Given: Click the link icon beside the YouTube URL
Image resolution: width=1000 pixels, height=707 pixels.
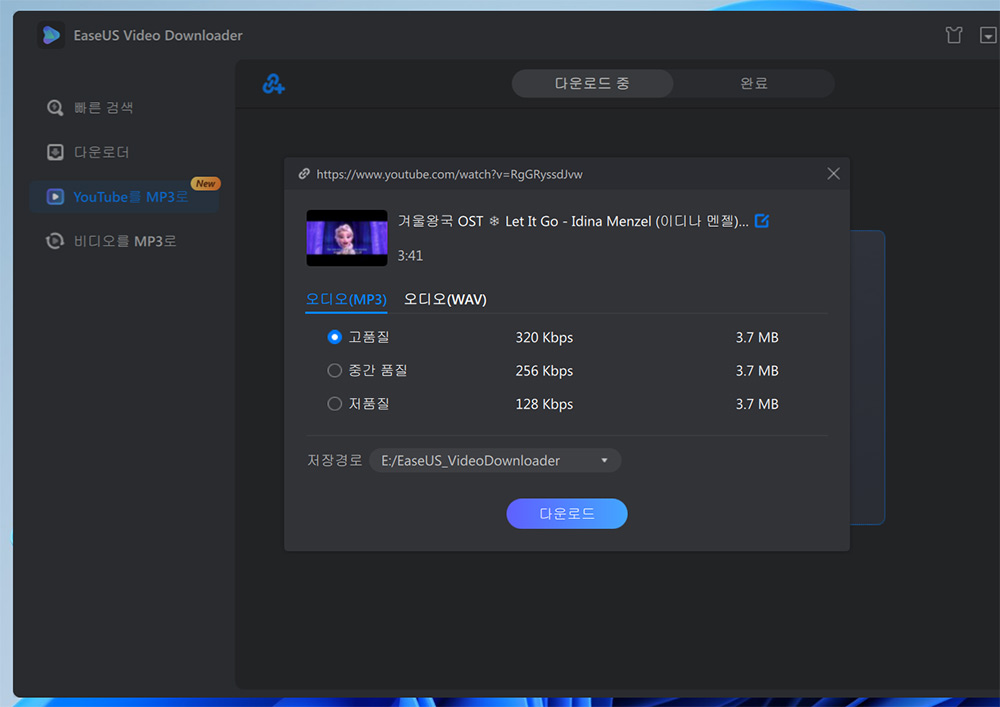Looking at the screenshot, I should (x=304, y=173).
